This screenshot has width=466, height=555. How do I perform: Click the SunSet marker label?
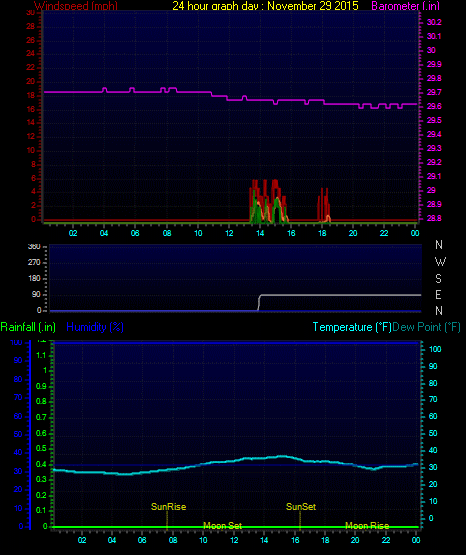[301, 507]
